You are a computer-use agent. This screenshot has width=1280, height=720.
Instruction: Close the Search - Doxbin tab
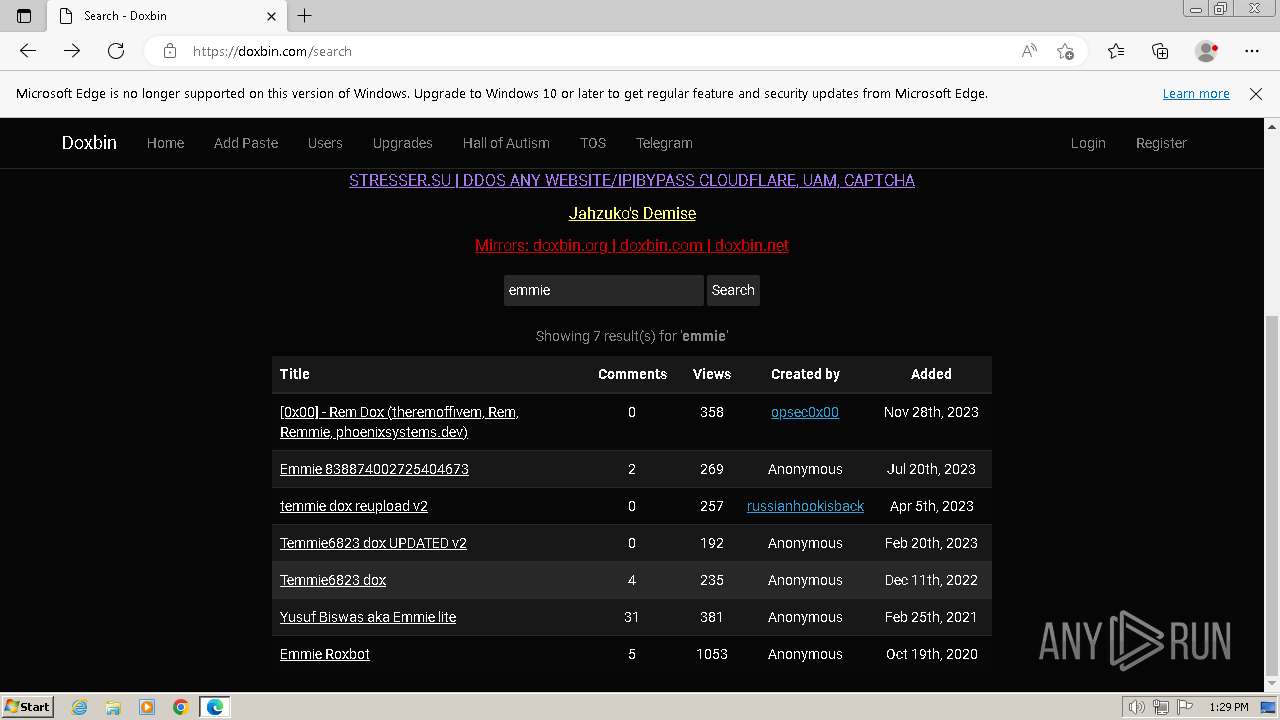coord(271,16)
